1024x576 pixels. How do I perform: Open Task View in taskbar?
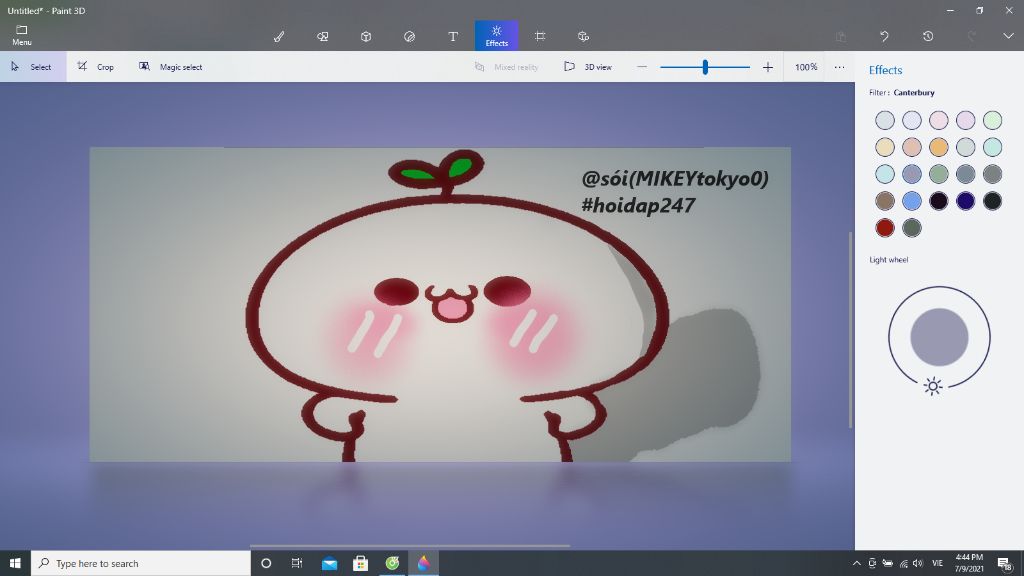pos(296,563)
